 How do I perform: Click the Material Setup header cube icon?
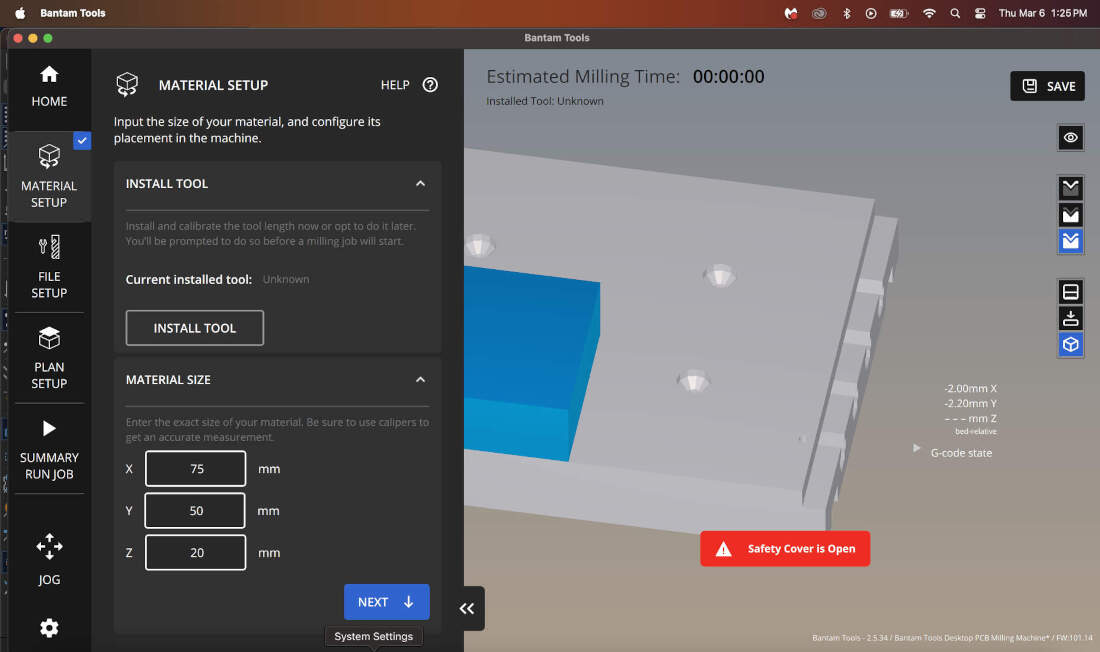(x=127, y=85)
